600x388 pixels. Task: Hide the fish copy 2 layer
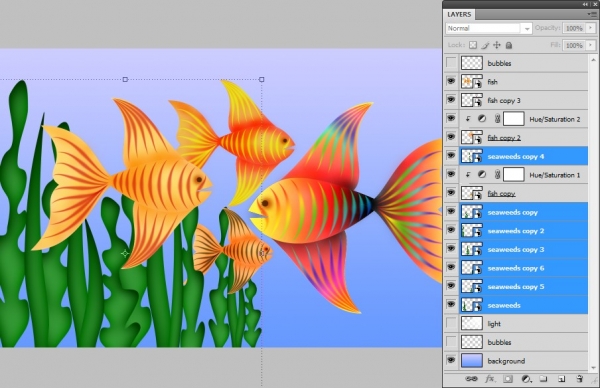click(x=452, y=137)
